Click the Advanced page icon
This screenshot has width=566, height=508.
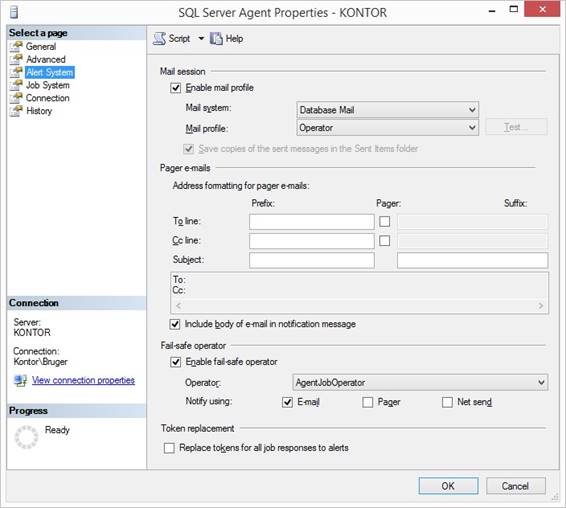pos(16,59)
